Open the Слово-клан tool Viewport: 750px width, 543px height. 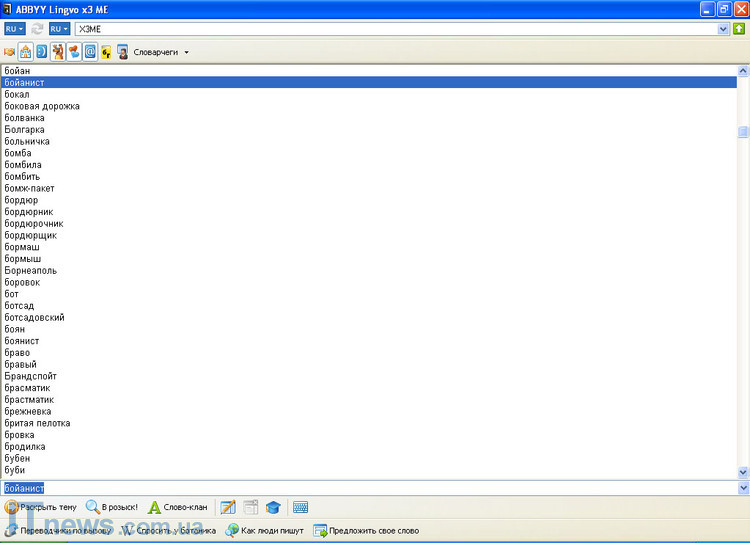pos(178,507)
